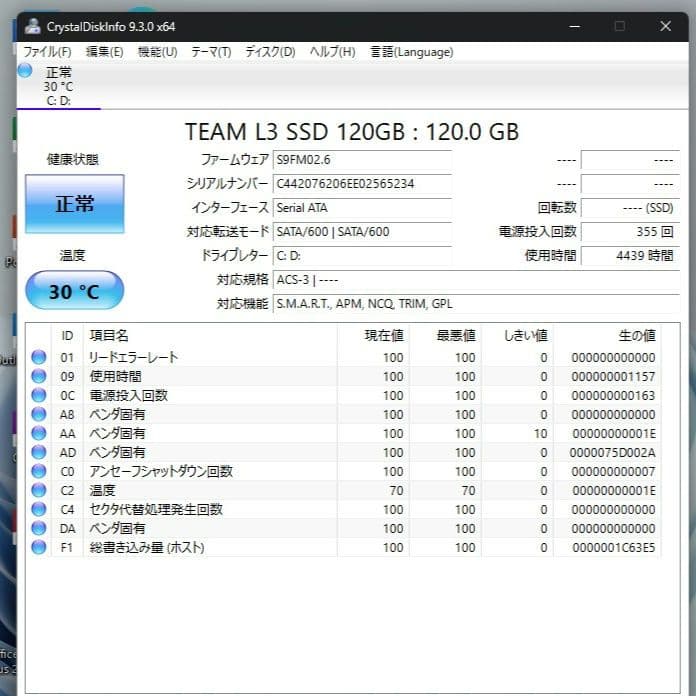Image resolution: width=696 pixels, height=696 pixels.
Task: Click the しきい値 column header
Action: [517, 336]
